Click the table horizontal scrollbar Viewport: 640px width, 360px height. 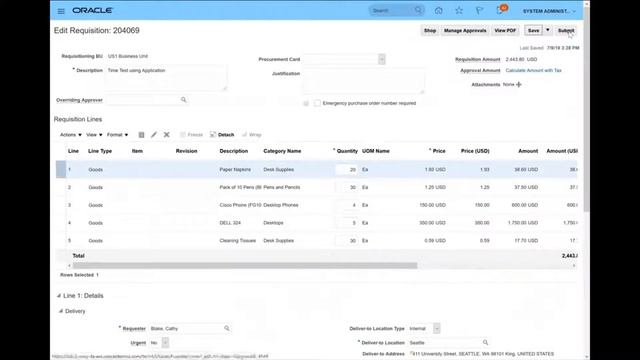point(245,266)
